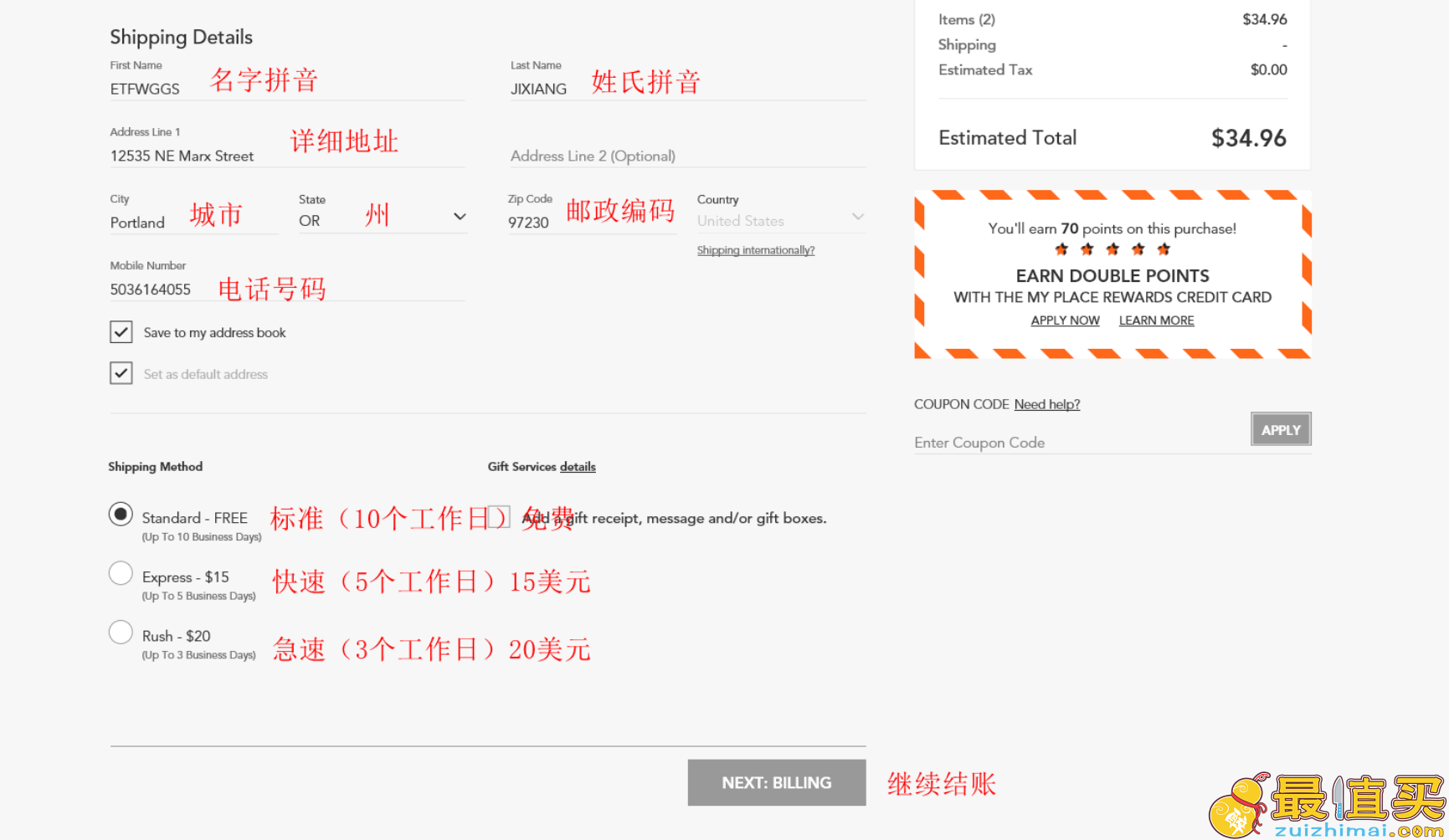
Task: Focus Address Line 2 (Optional) field
Action: point(688,155)
